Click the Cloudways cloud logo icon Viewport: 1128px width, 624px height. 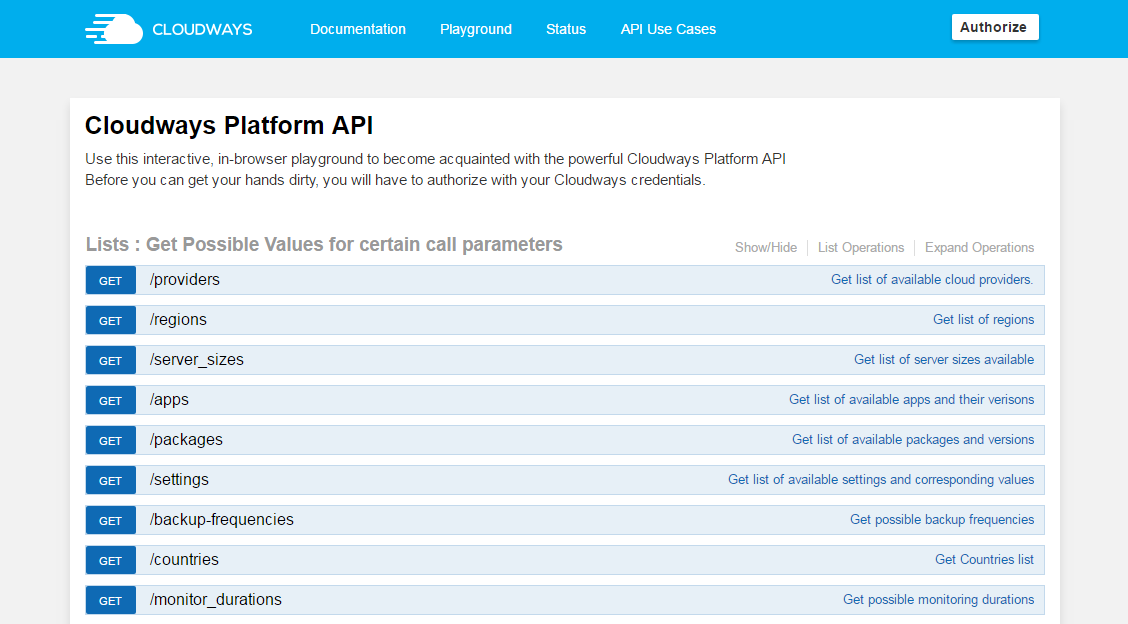click(x=114, y=29)
